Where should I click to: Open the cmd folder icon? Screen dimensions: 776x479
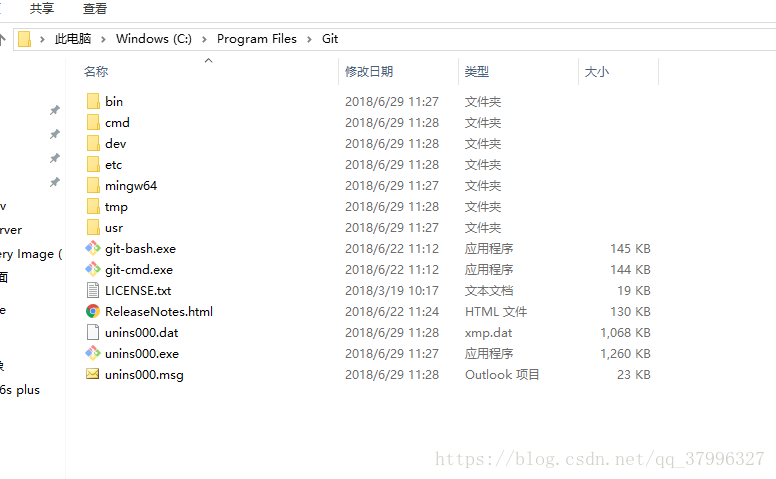point(93,122)
